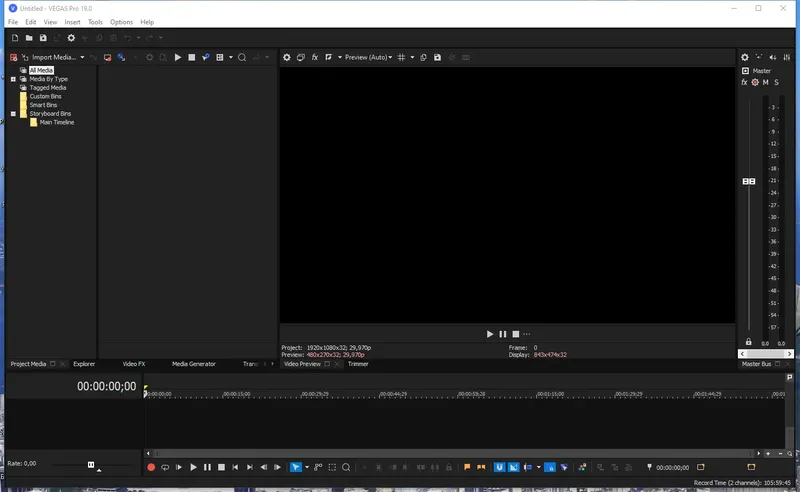The height and width of the screenshot is (492, 800).
Task: Open a project with the folder icon
Action: point(29,38)
